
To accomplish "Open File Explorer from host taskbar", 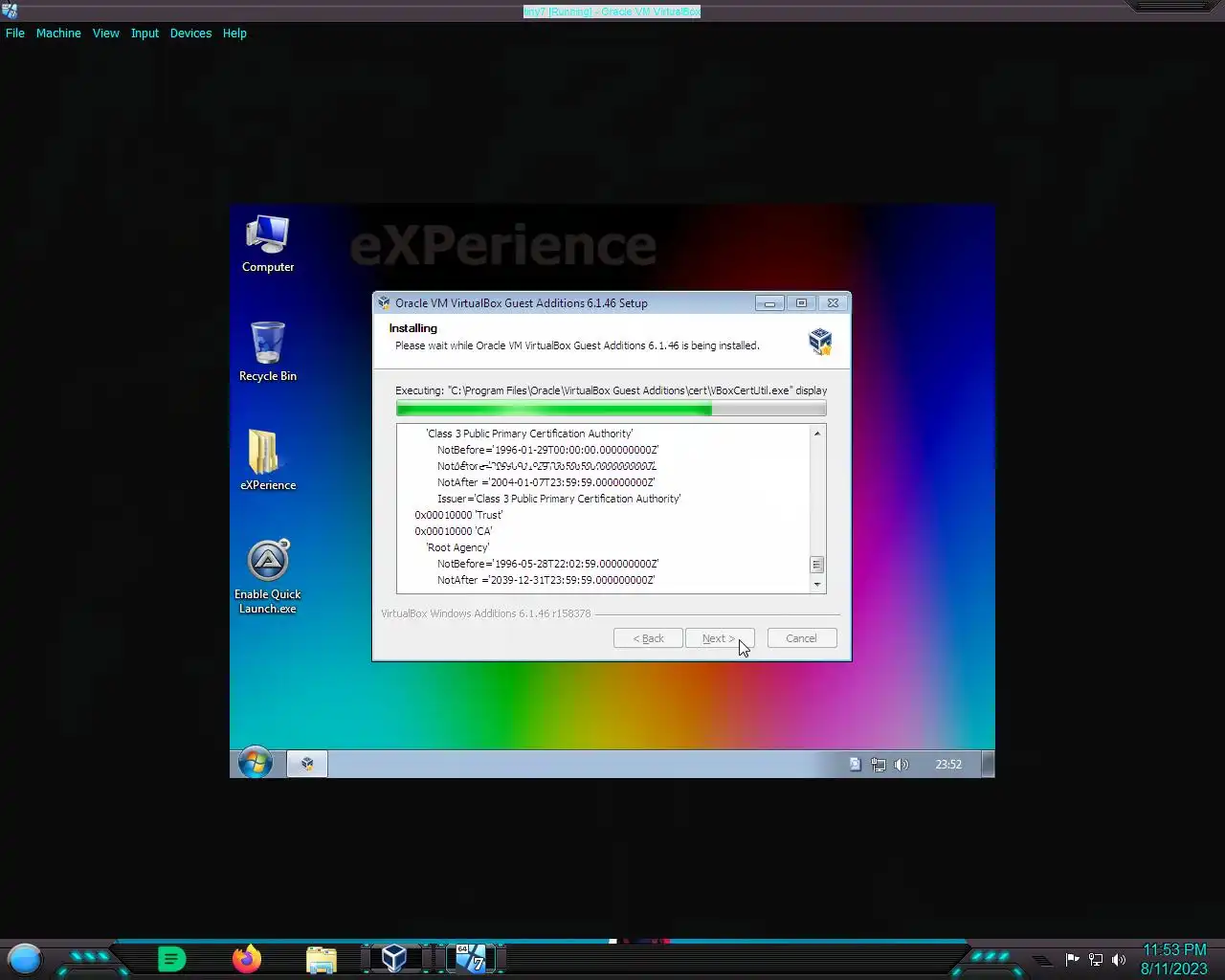I will click(x=322, y=959).
